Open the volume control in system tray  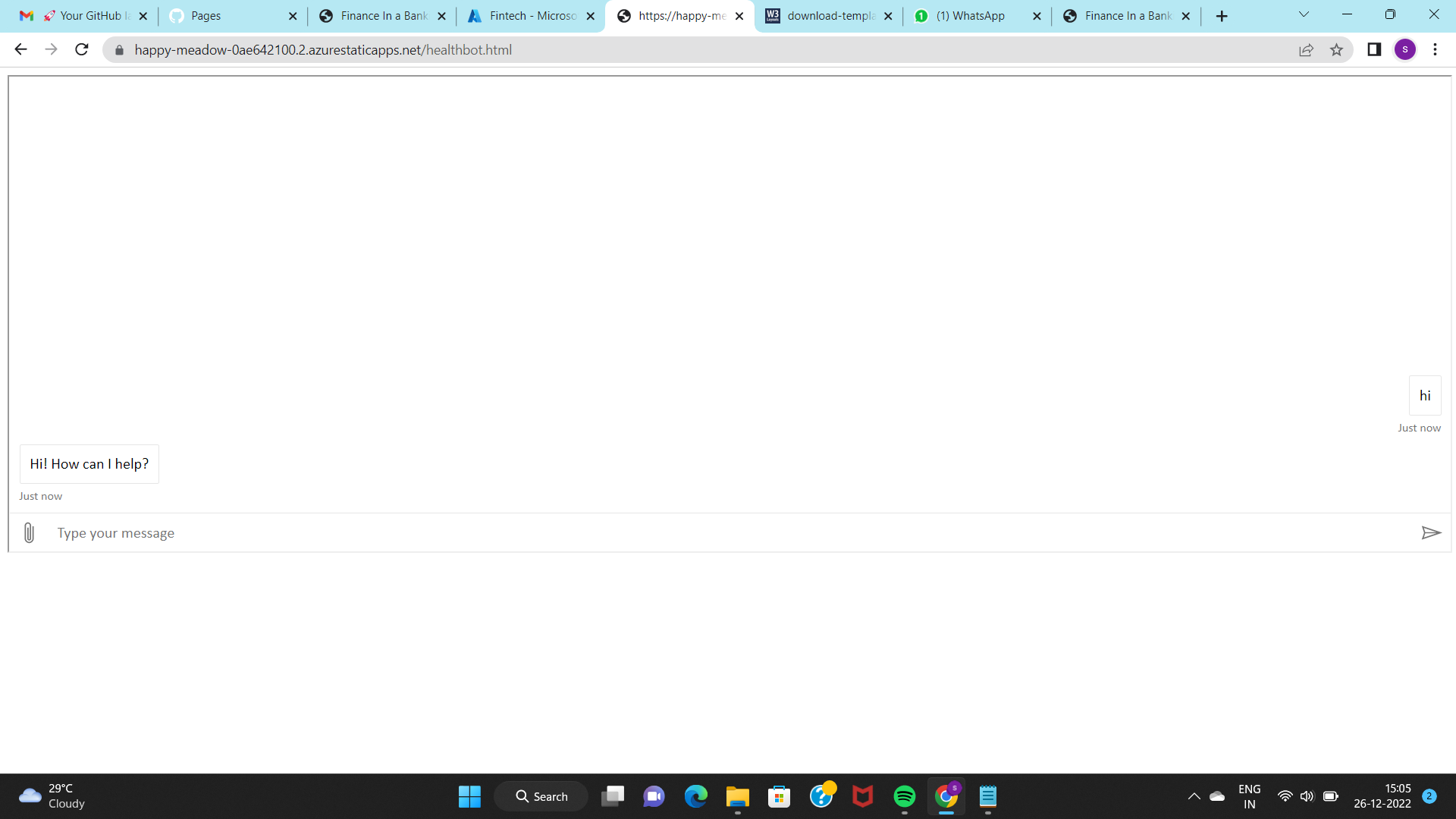click(1307, 796)
